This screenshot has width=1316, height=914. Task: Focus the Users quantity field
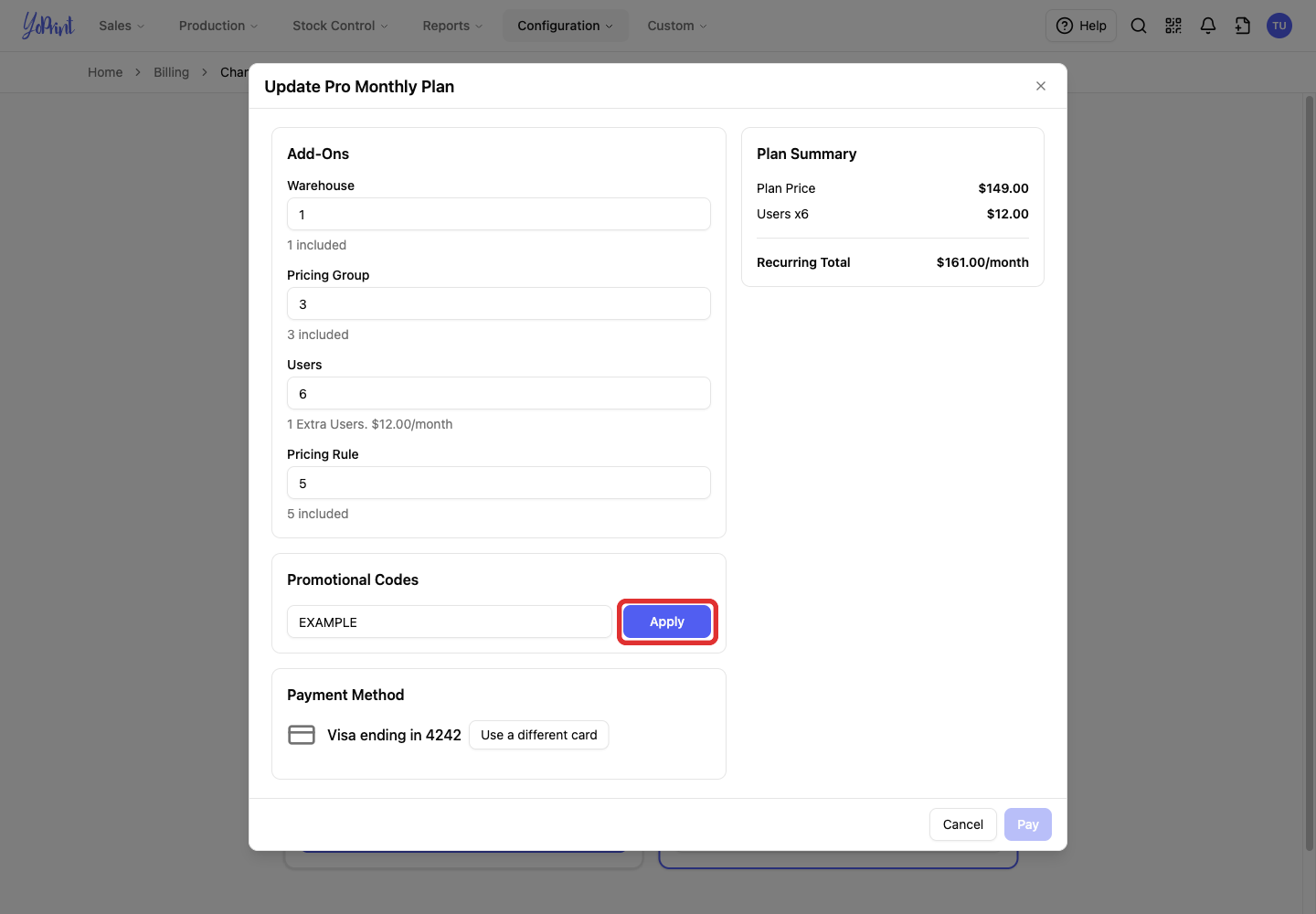click(499, 393)
